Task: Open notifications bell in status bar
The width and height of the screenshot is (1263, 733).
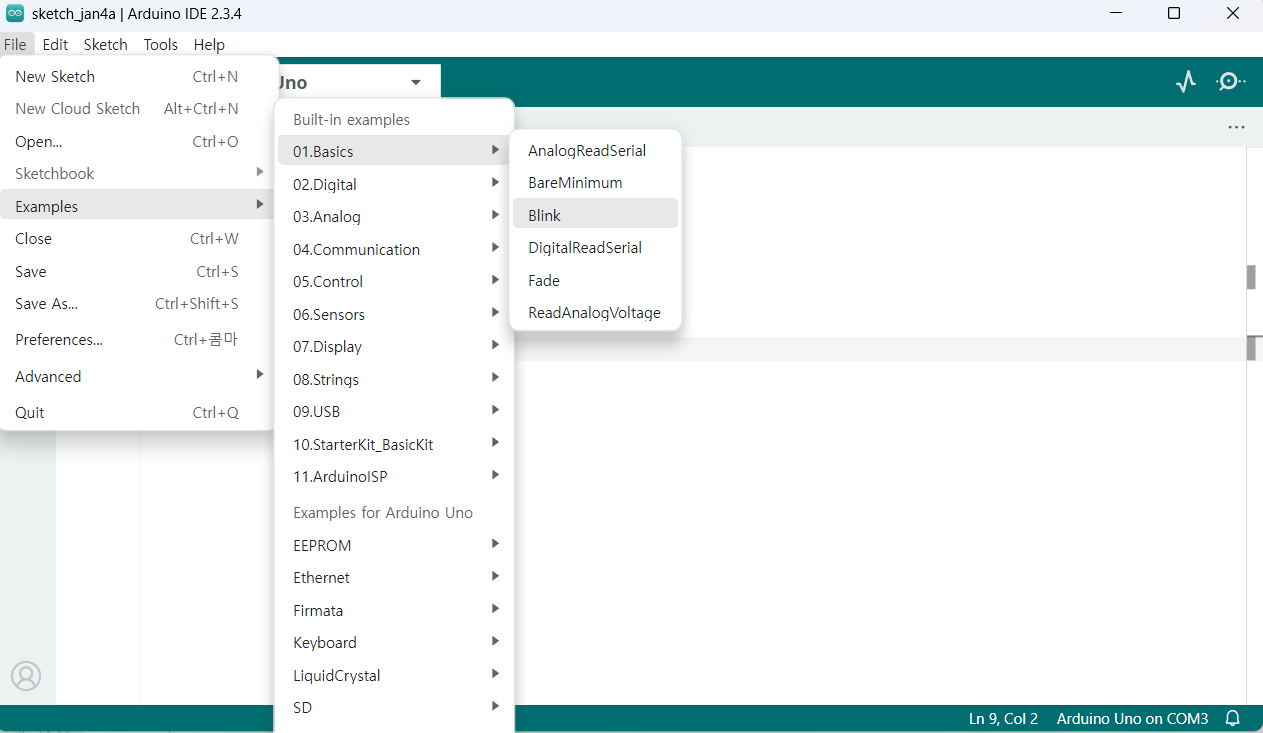Action: tap(1233, 718)
